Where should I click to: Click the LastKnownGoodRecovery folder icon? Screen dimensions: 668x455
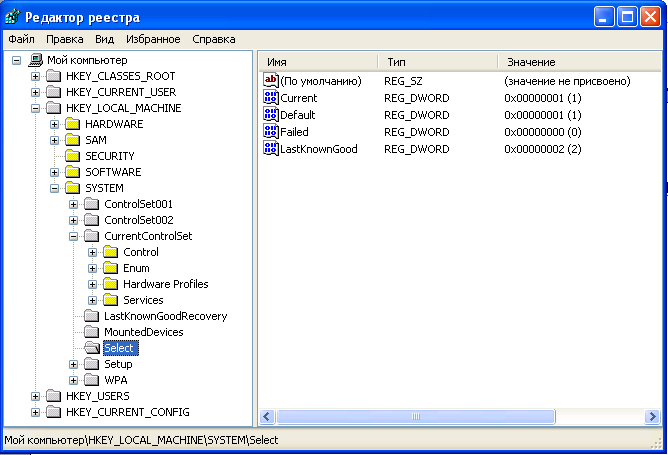click(x=92, y=316)
